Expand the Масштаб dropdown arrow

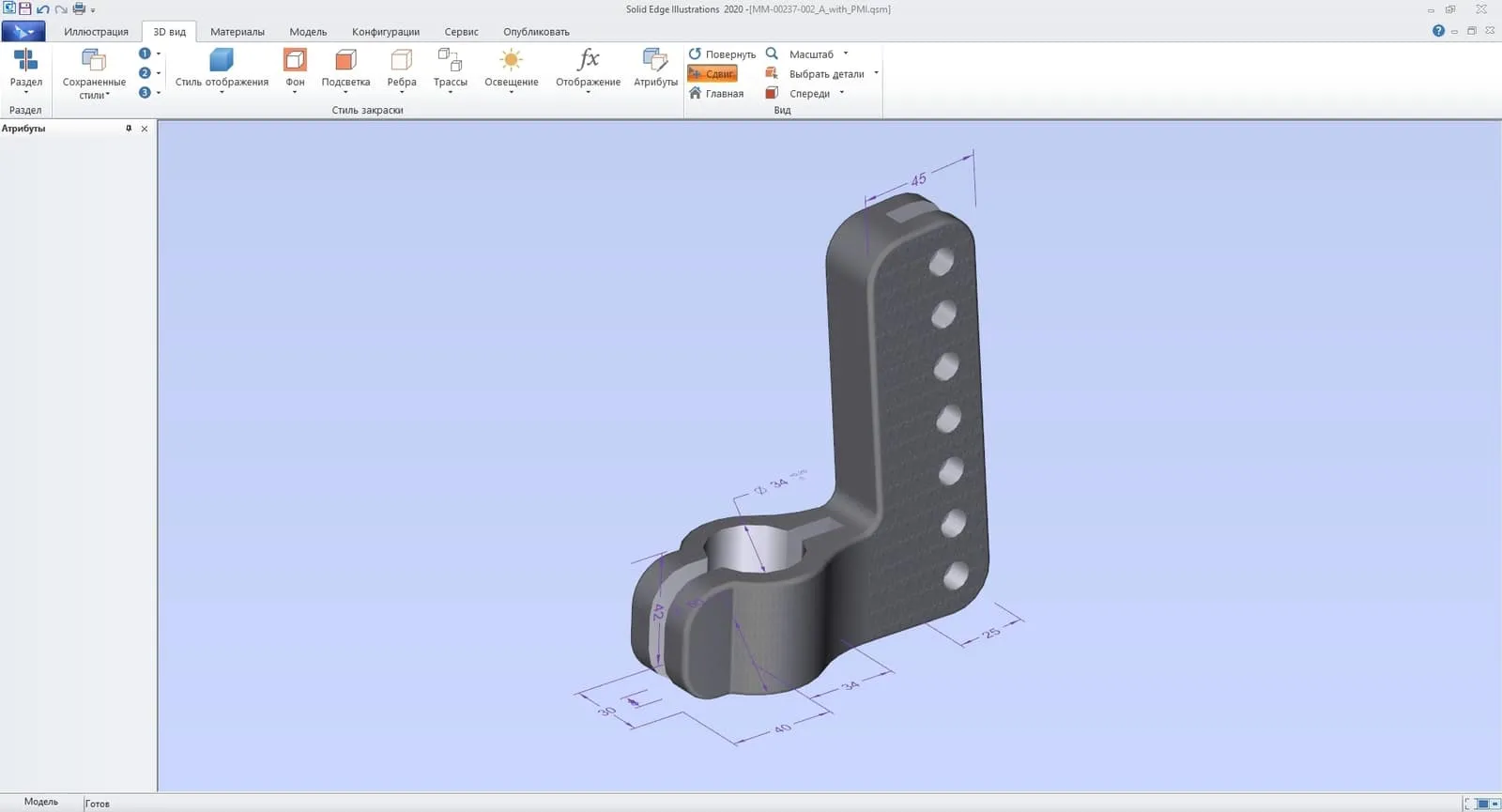(845, 54)
